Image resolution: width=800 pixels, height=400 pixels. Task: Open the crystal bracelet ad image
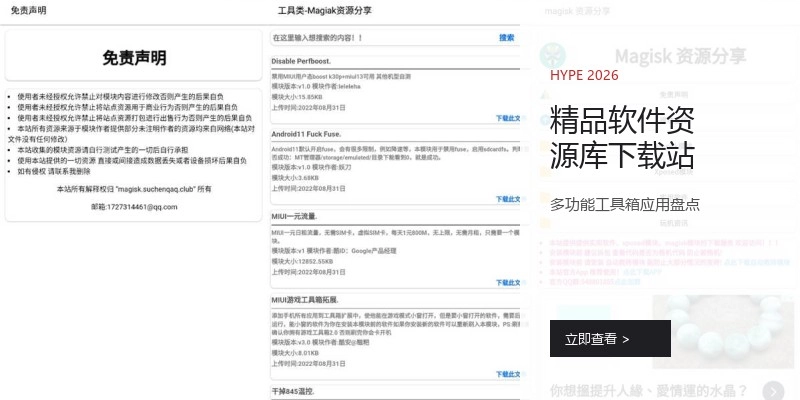coord(723,331)
